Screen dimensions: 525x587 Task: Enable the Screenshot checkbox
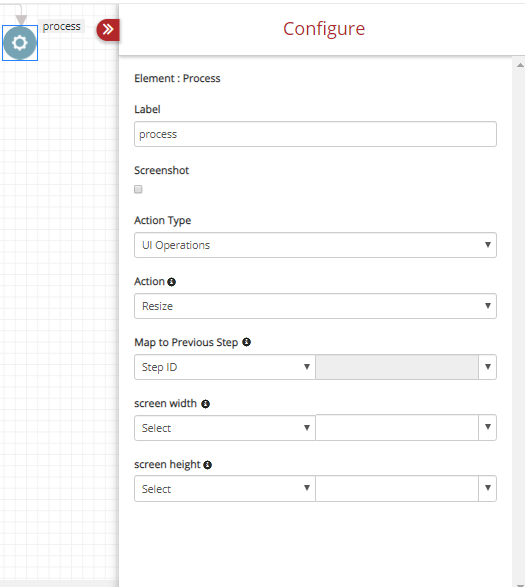tap(138, 189)
